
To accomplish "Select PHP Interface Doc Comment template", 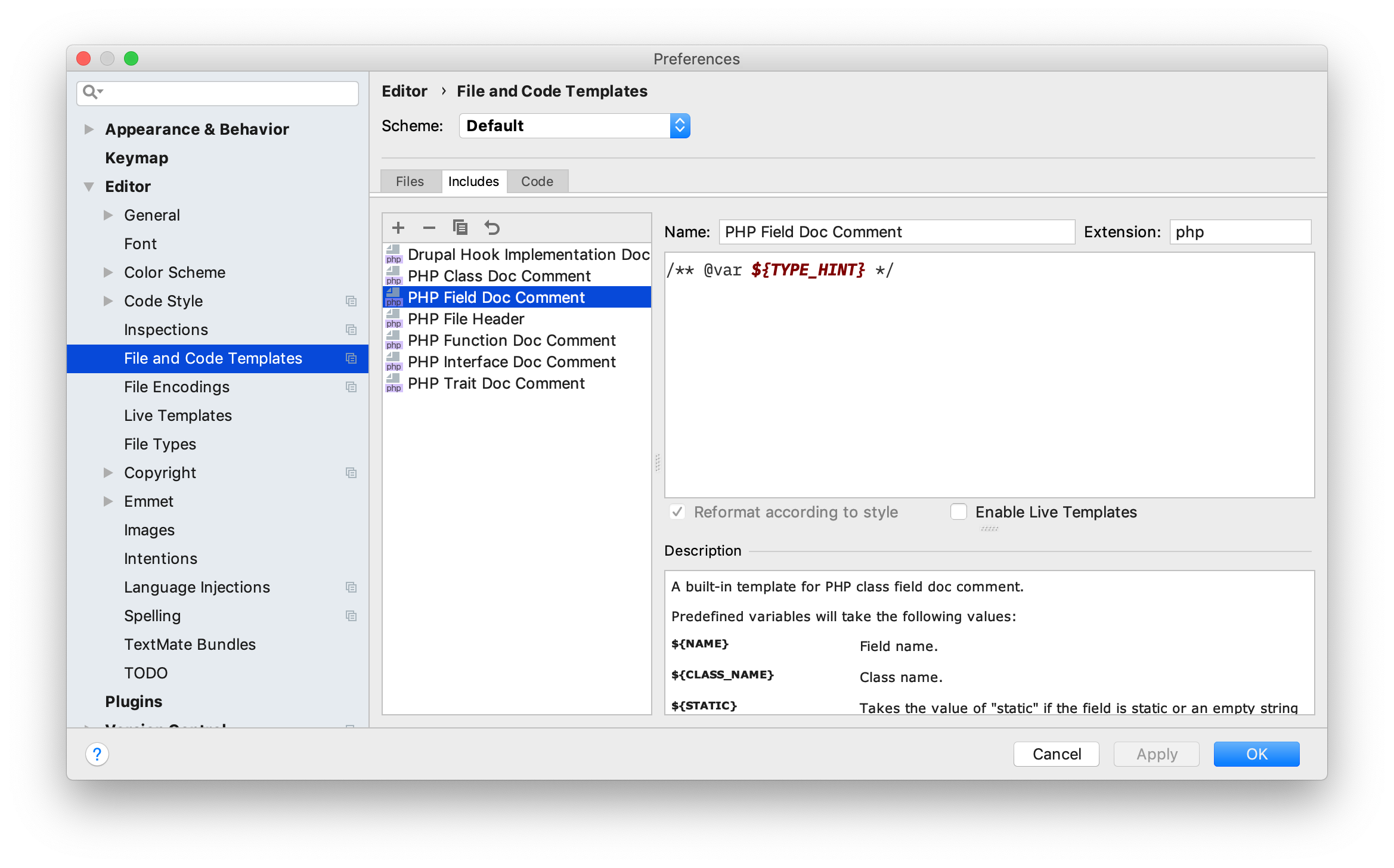I will click(516, 362).
